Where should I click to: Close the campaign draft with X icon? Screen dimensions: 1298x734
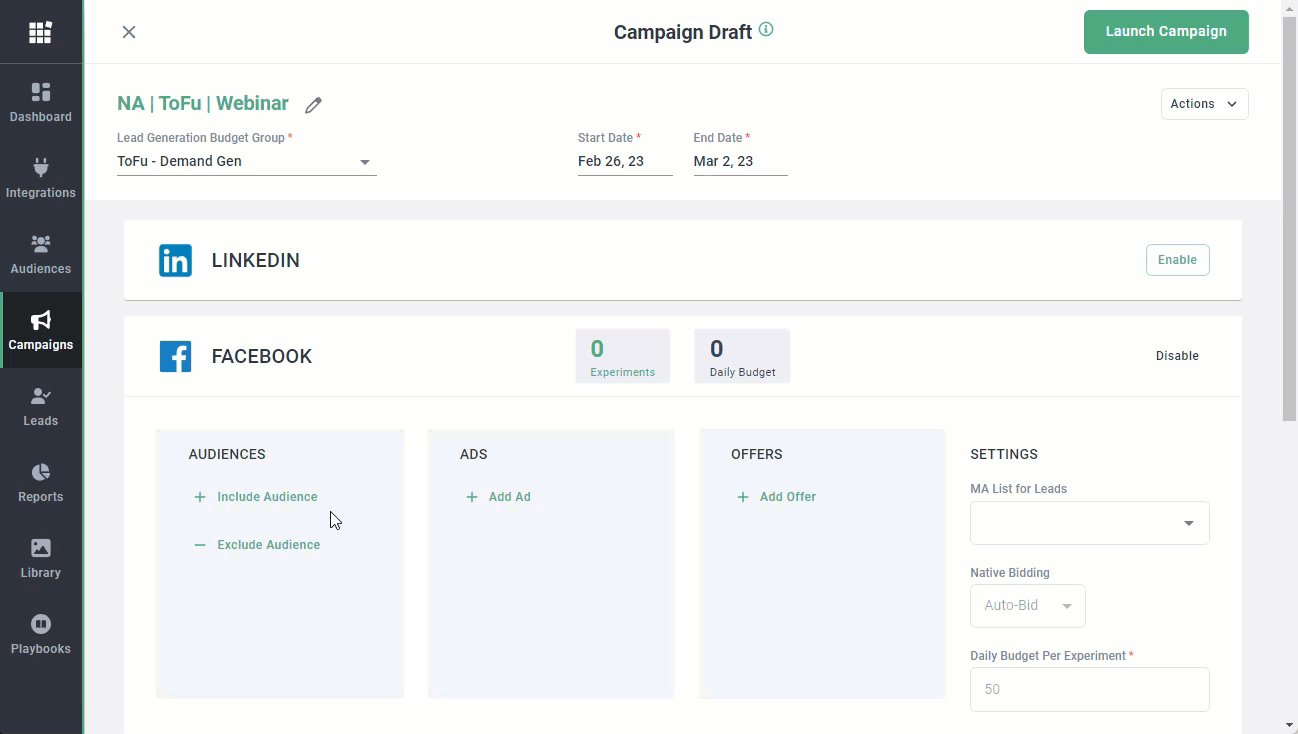(x=129, y=32)
